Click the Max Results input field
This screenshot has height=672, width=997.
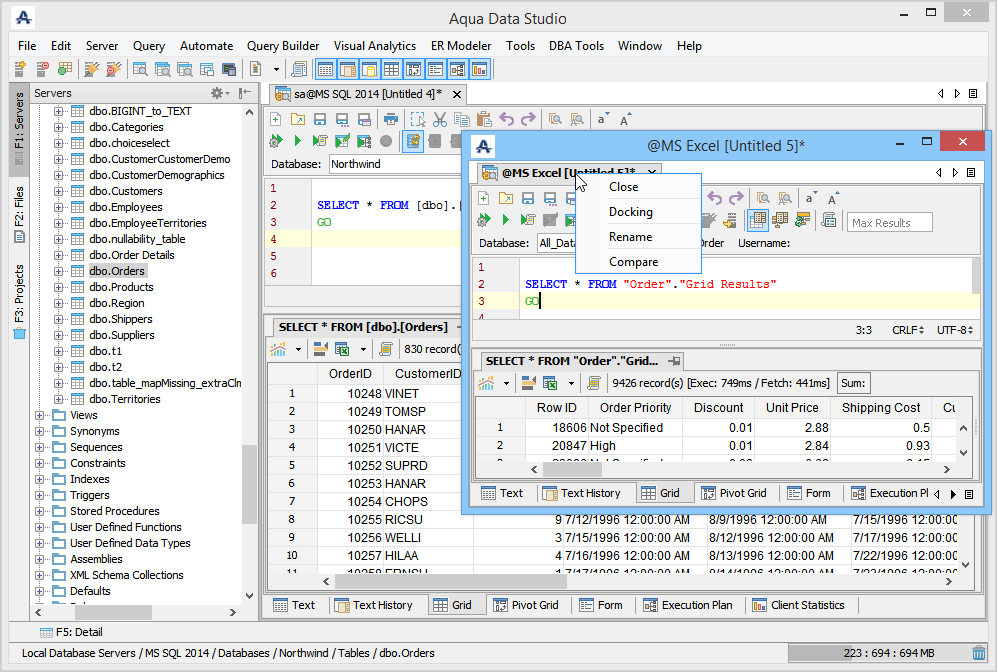(889, 222)
